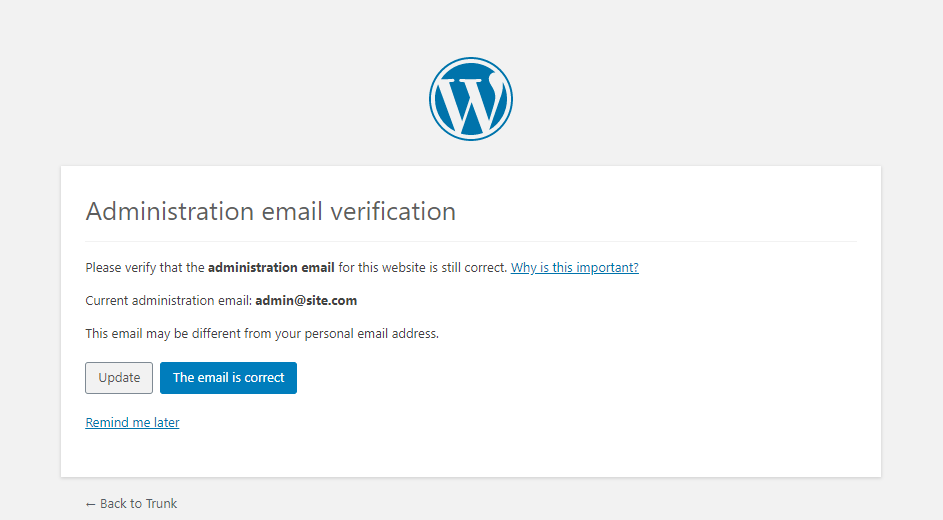Image resolution: width=943 pixels, height=520 pixels.
Task: Click the word "Trunk" in the back link
Action: point(160,504)
